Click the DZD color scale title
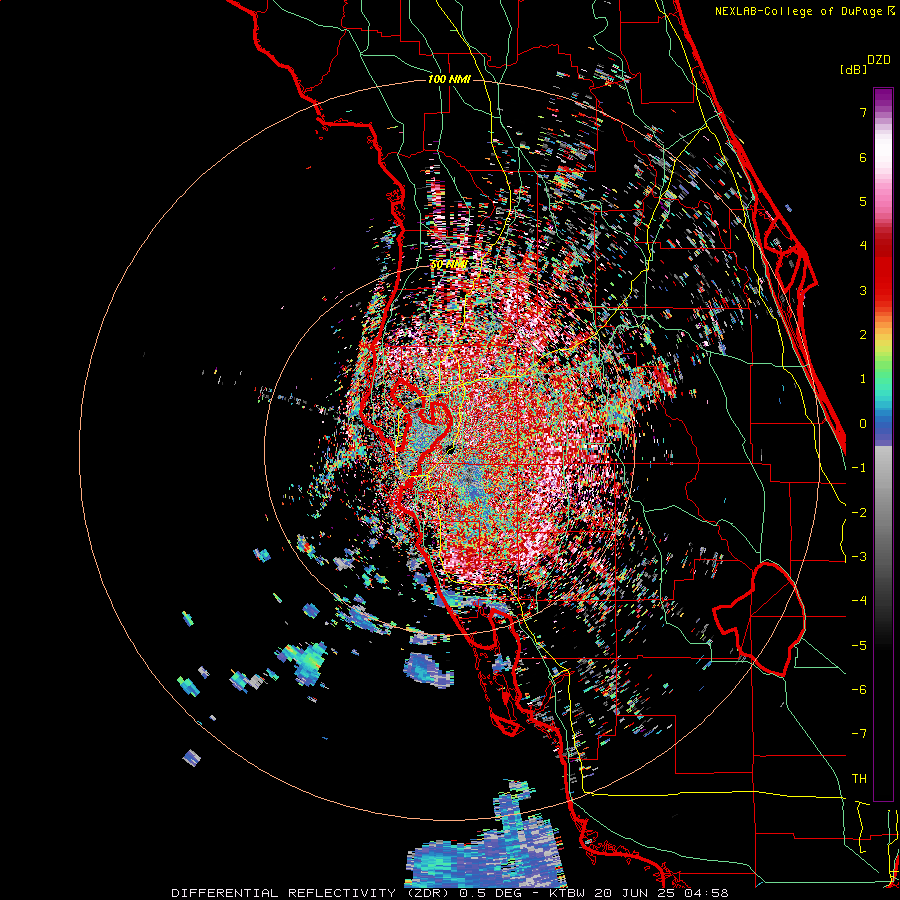The image size is (900, 900). tap(879, 60)
